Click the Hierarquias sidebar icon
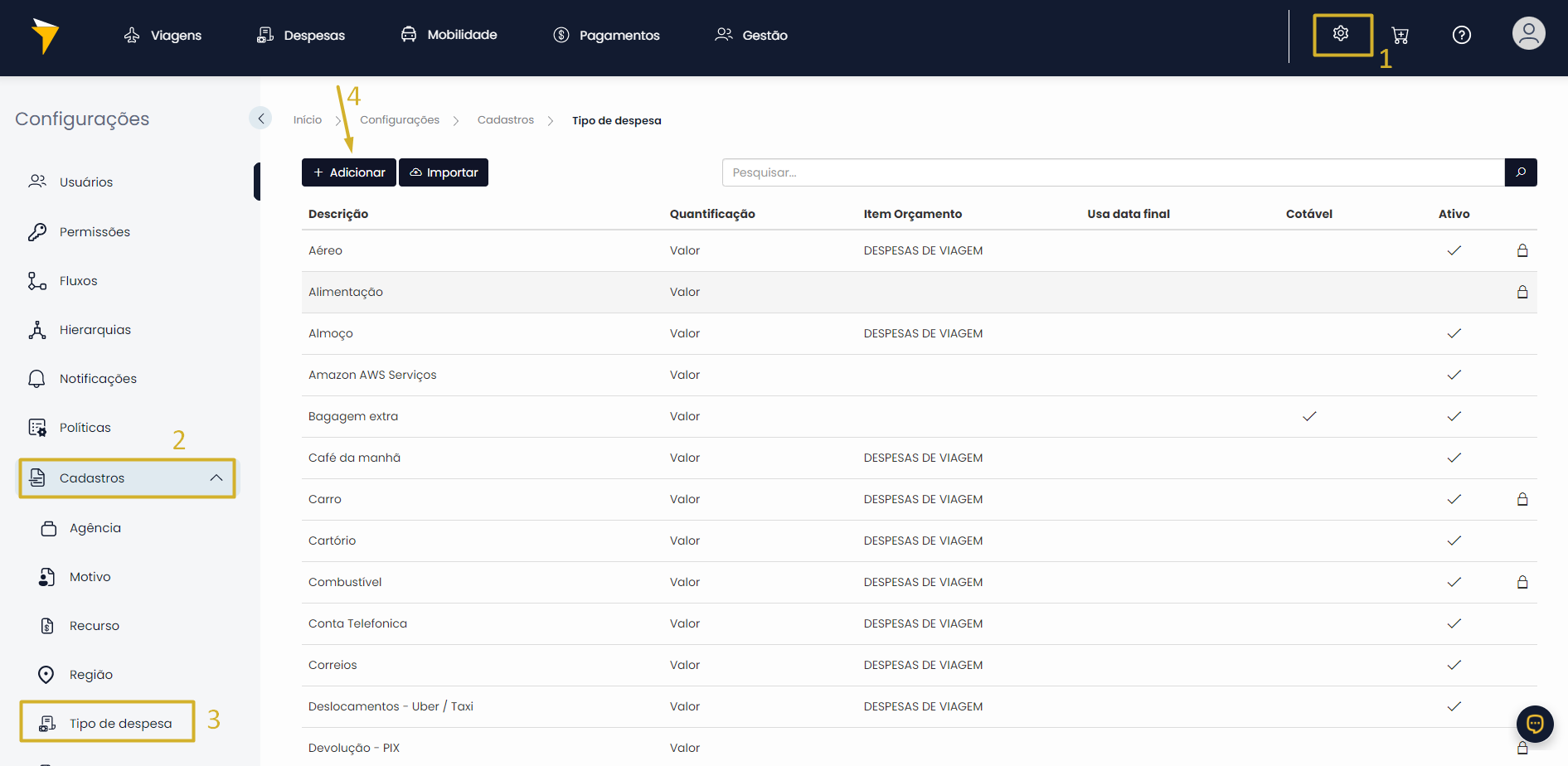 click(37, 330)
